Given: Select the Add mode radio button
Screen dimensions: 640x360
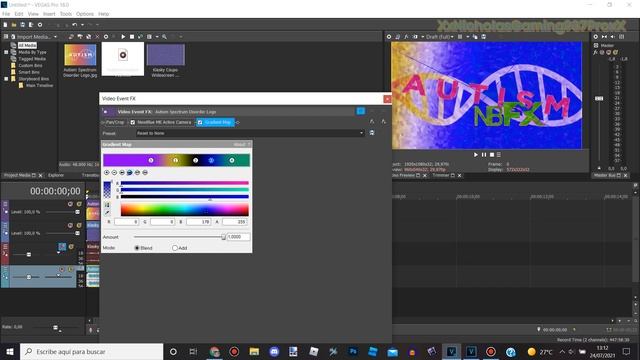Looking at the screenshot, I should [x=175, y=248].
